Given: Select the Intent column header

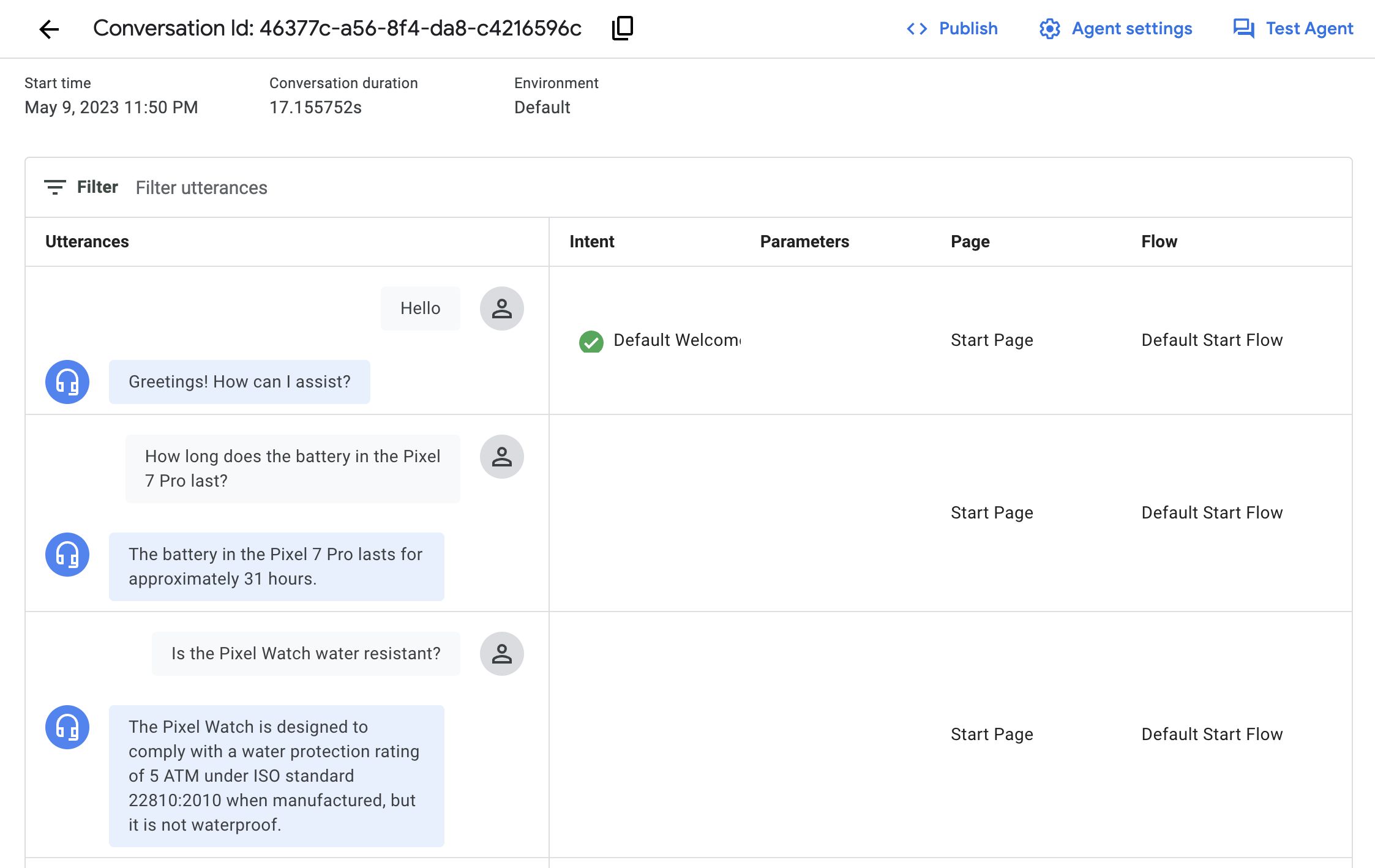Looking at the screenshot, I should pyautogui.click(x=591, y=241).
